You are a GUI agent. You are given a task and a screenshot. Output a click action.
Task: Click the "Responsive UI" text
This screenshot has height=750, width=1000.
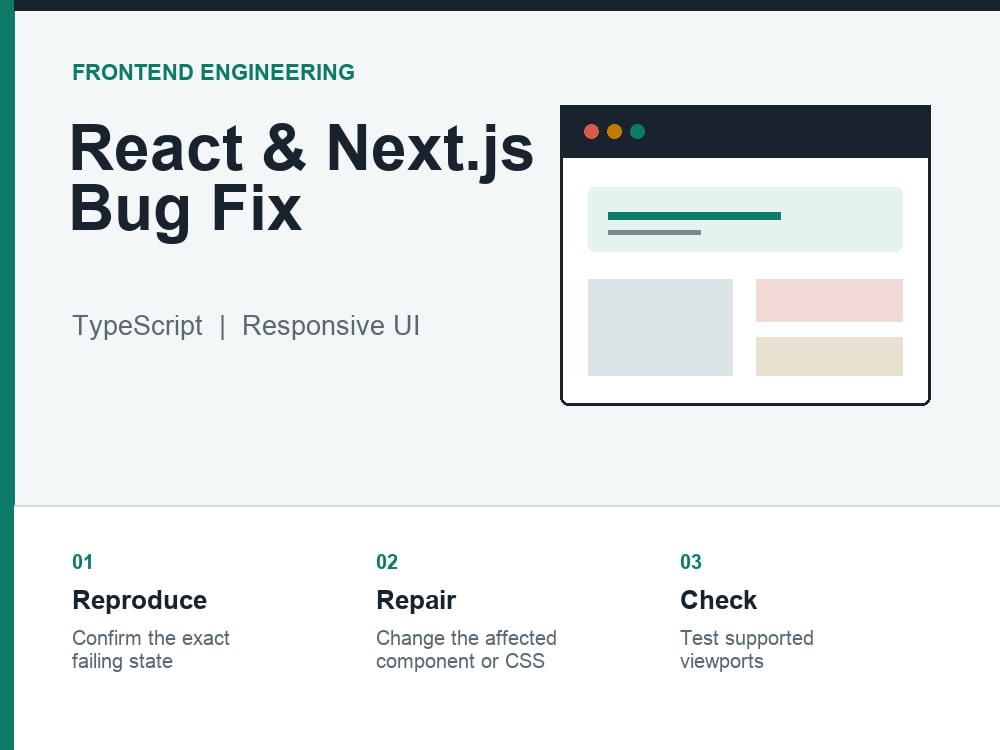[x=331, y=326]
